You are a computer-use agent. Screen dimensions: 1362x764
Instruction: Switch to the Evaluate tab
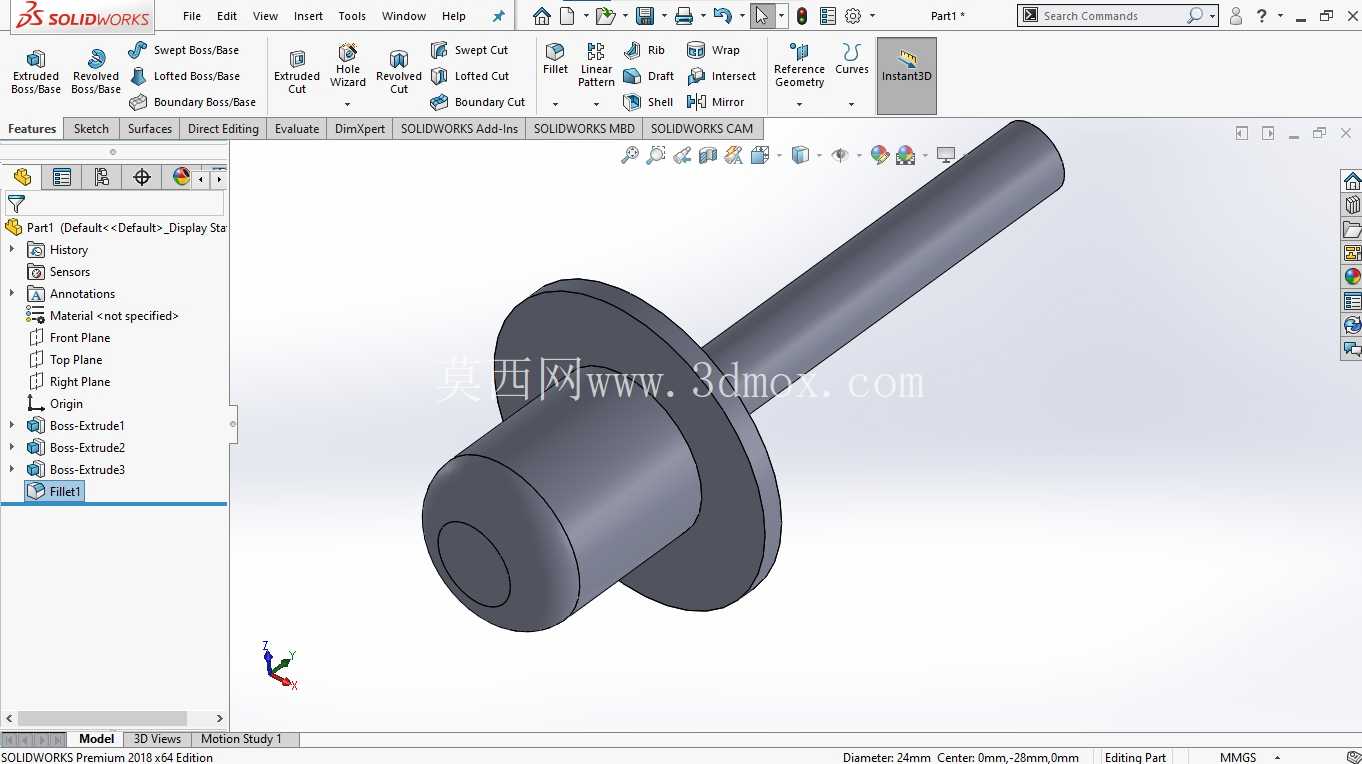pos(297,129)
